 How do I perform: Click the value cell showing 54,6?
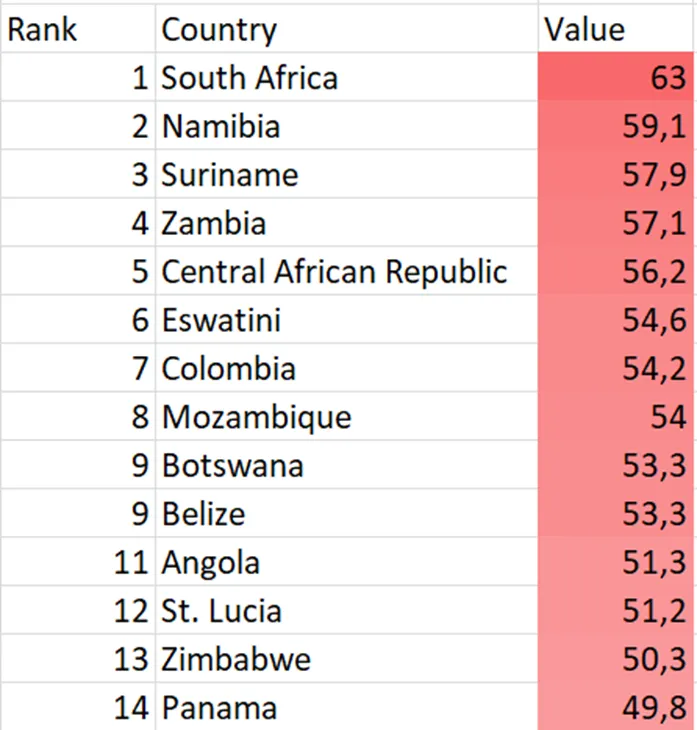(x=616, y=319)
